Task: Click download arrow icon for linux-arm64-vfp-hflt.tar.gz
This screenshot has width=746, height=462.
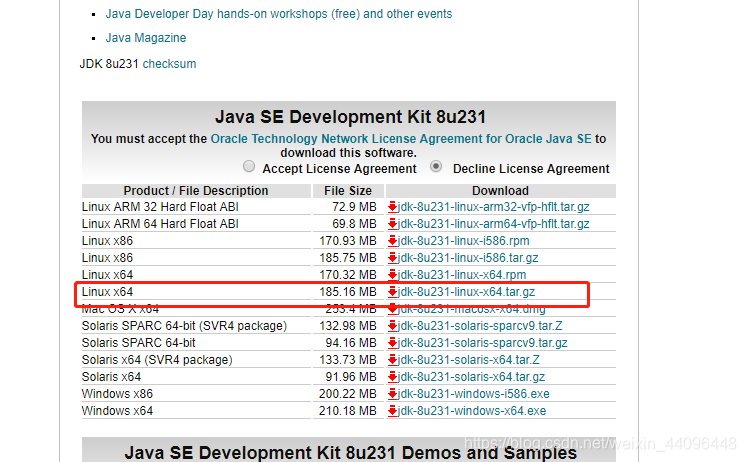Action: 393,224
